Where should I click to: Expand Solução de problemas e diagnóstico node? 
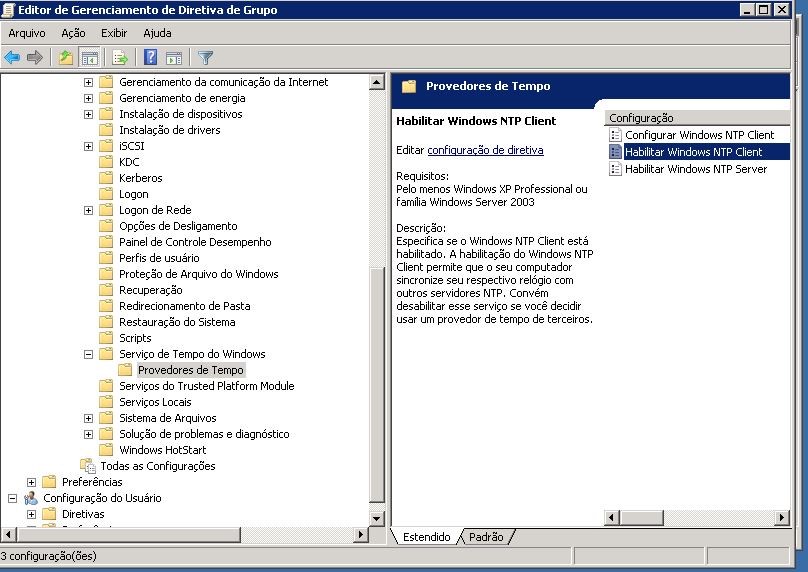[x=88, y=434]
